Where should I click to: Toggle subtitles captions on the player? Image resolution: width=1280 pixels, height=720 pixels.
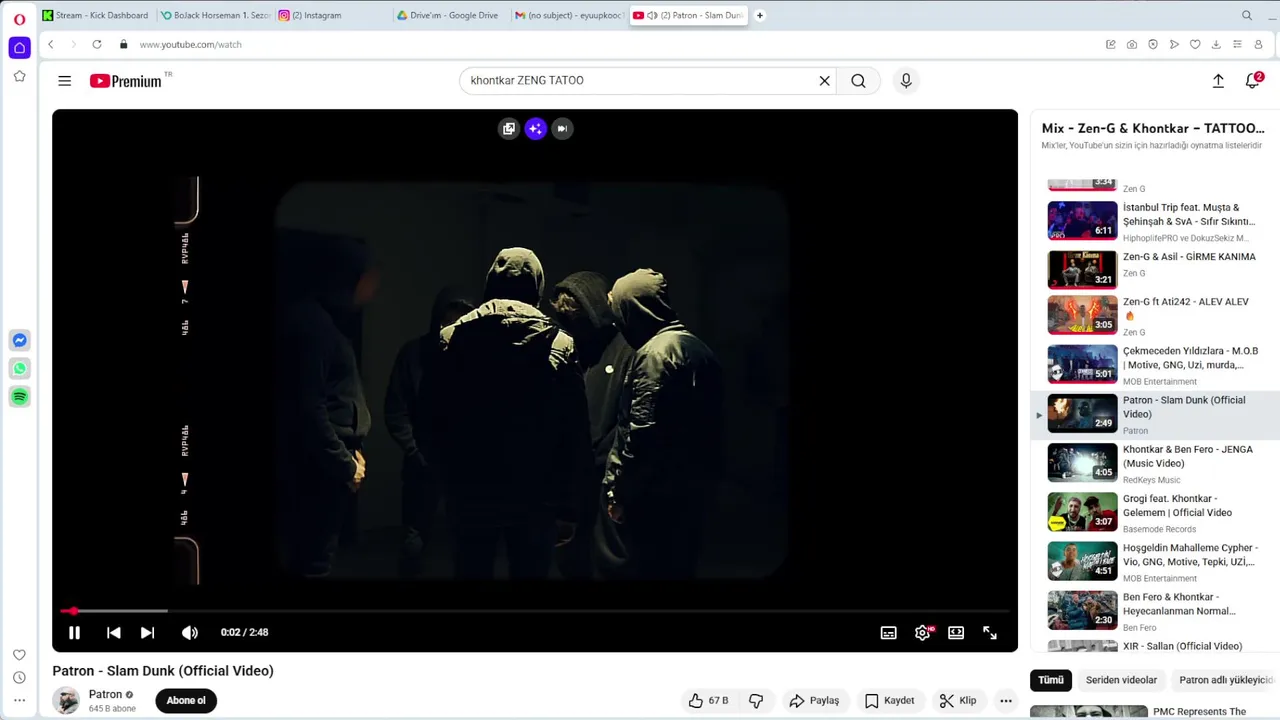click(888, 632)
